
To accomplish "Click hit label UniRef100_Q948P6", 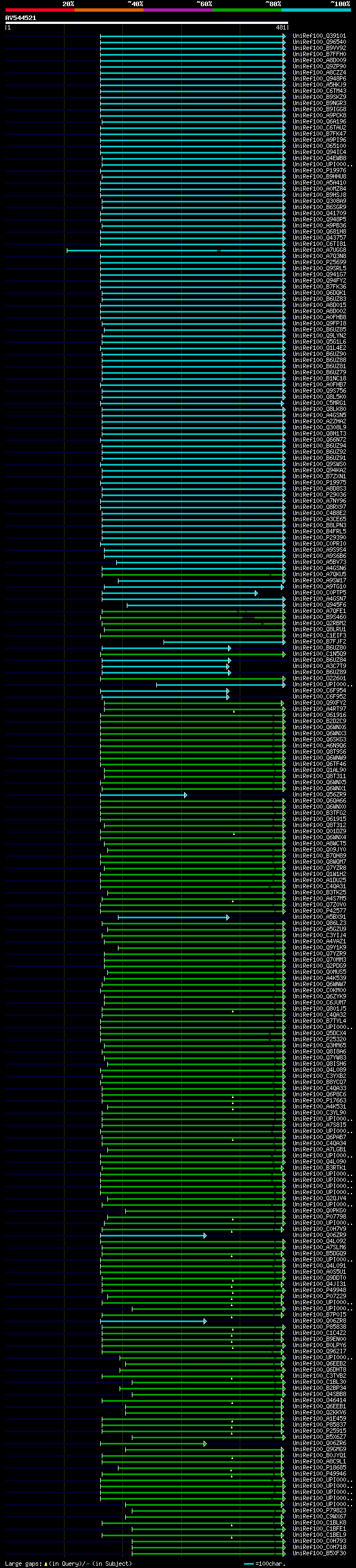I will point(319,78).
